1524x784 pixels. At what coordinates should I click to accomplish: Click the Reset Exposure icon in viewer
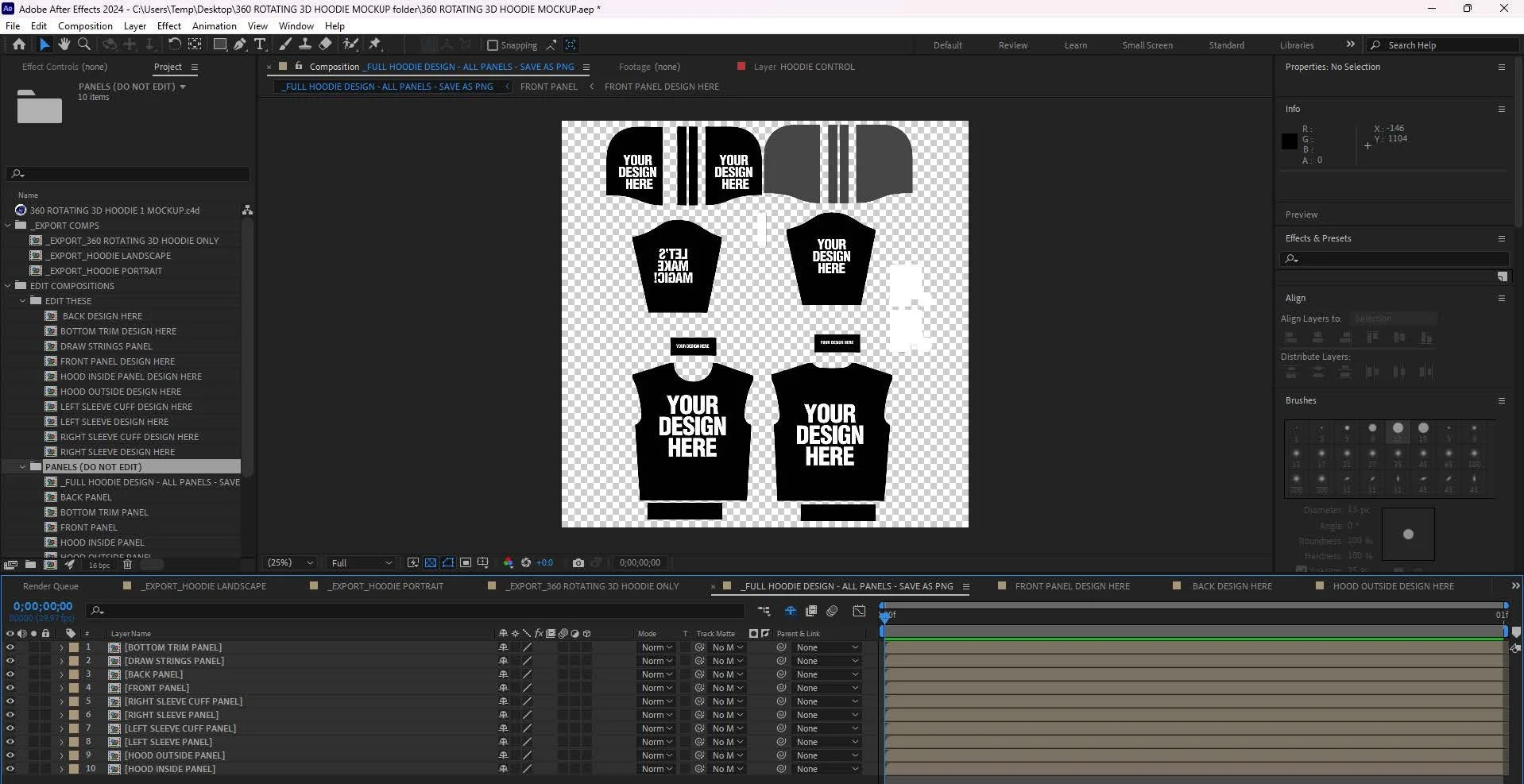coord(525,563)
